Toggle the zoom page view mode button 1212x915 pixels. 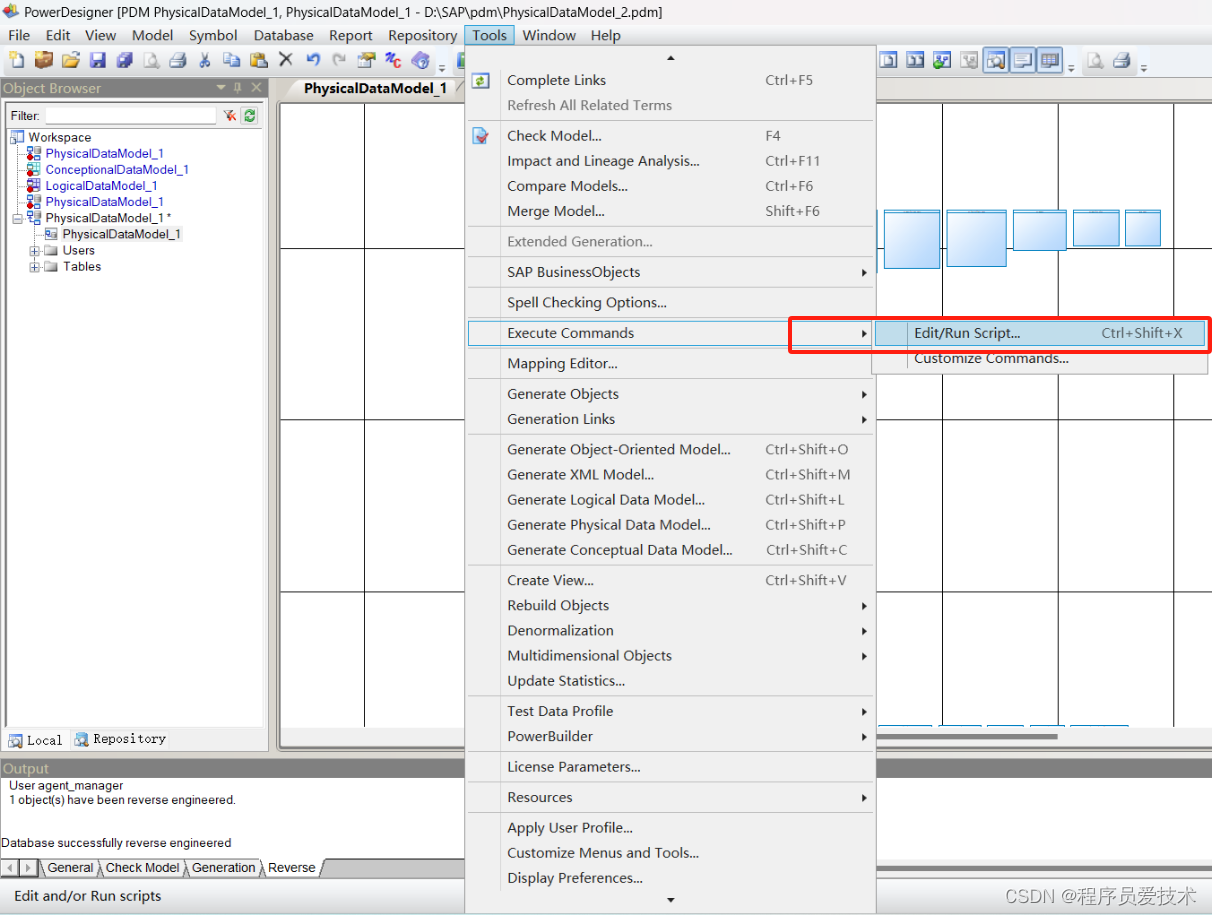point(996,60)
